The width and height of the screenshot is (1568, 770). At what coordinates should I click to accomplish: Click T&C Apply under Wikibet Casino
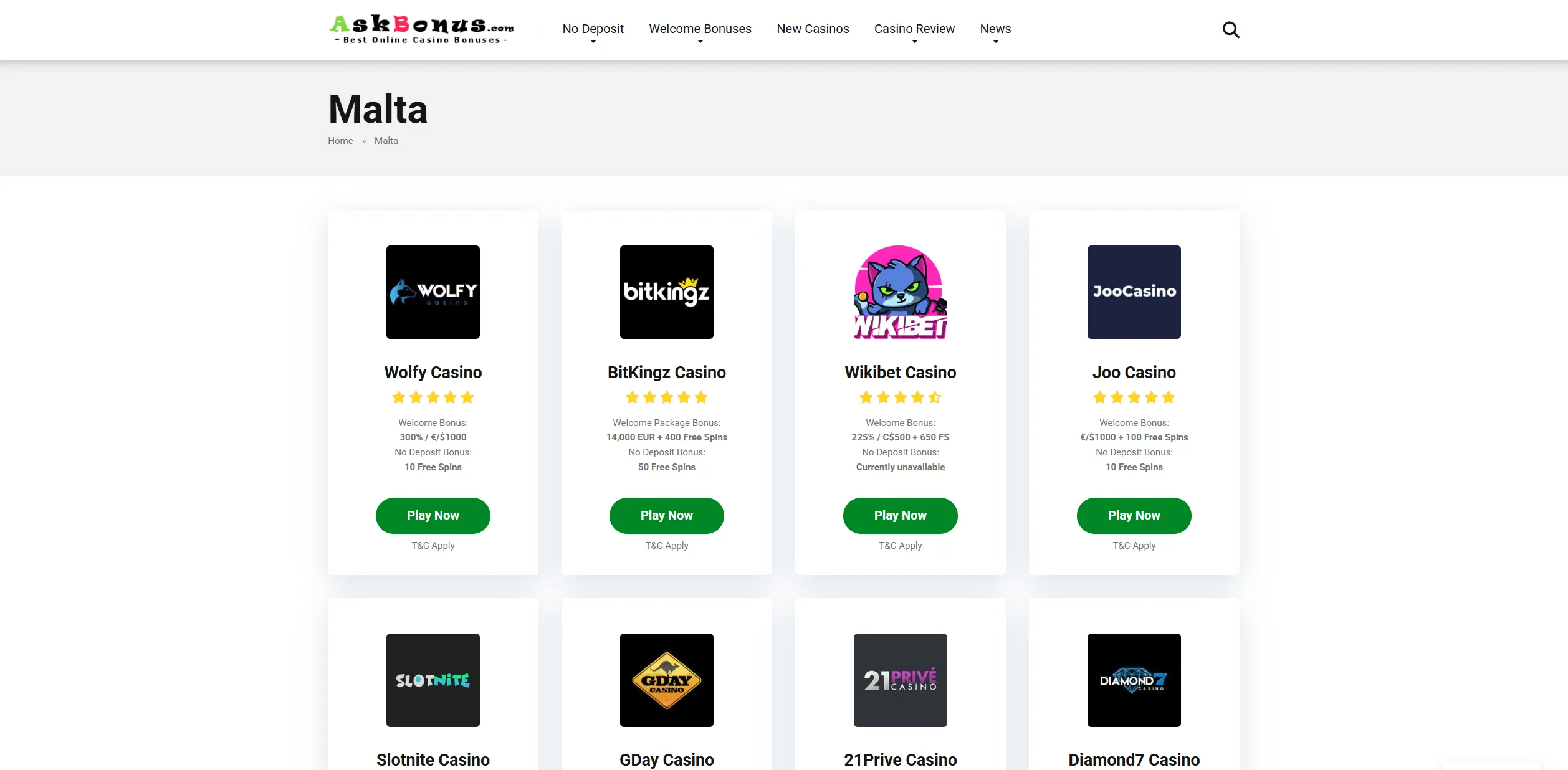901,546
